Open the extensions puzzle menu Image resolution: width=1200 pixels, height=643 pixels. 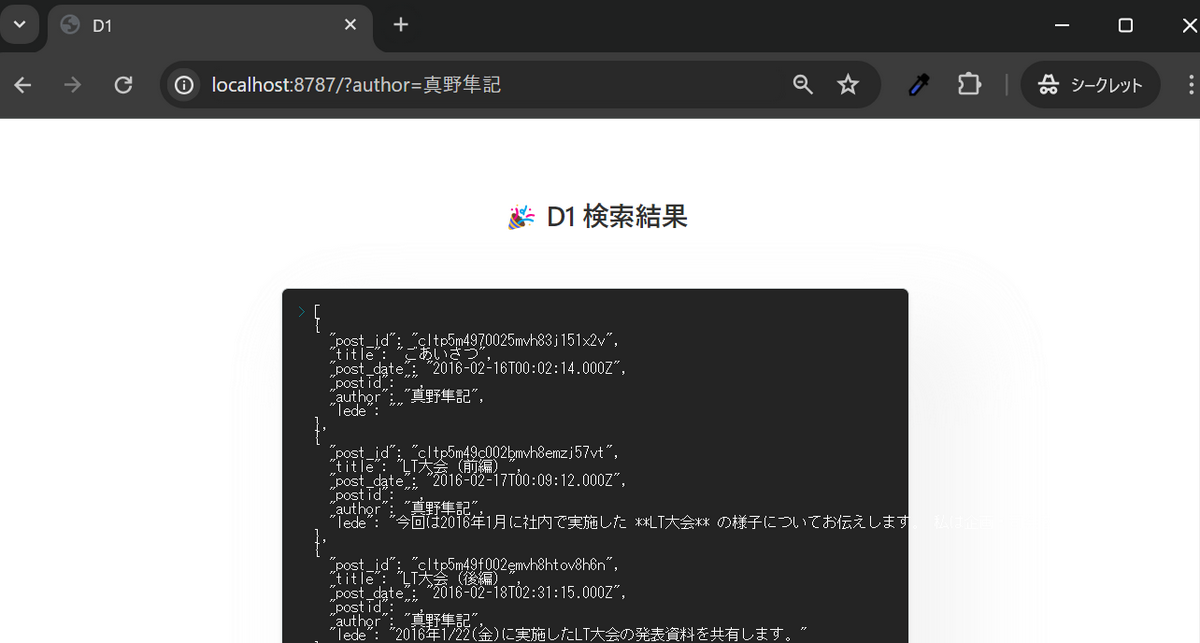969,85
